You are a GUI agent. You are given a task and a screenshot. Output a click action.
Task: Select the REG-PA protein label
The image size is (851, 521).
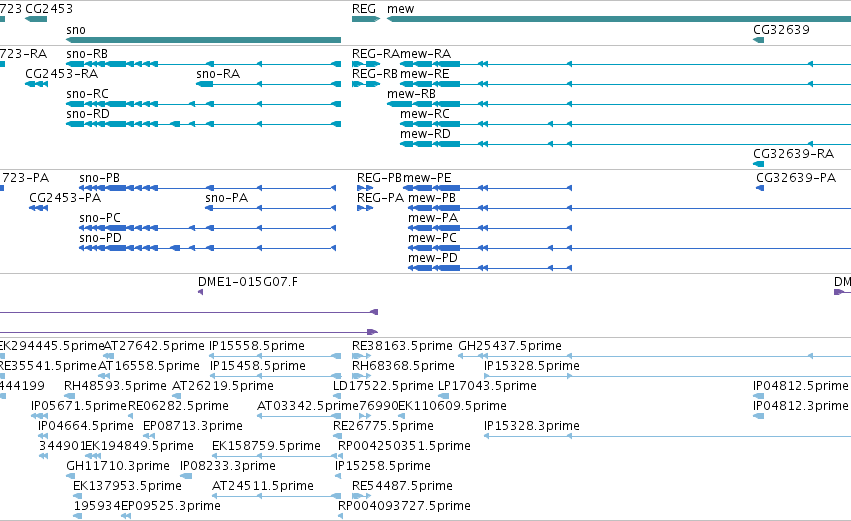[x=380, y=198]
